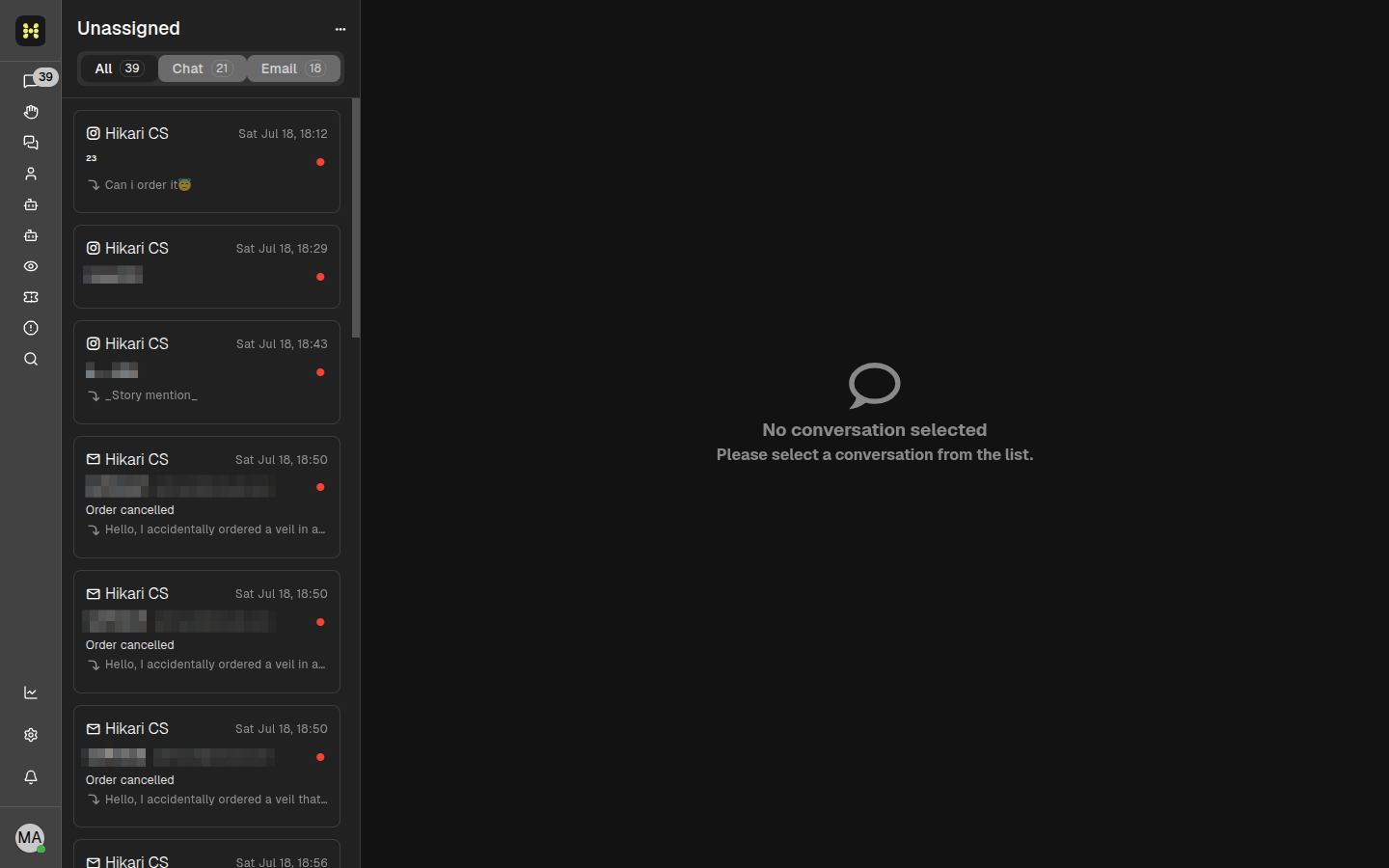Click the red unread dot on 18:12 conversation
Image resolution: width=1389 pixels, height=868 pixels.
[x=320, y=162]
